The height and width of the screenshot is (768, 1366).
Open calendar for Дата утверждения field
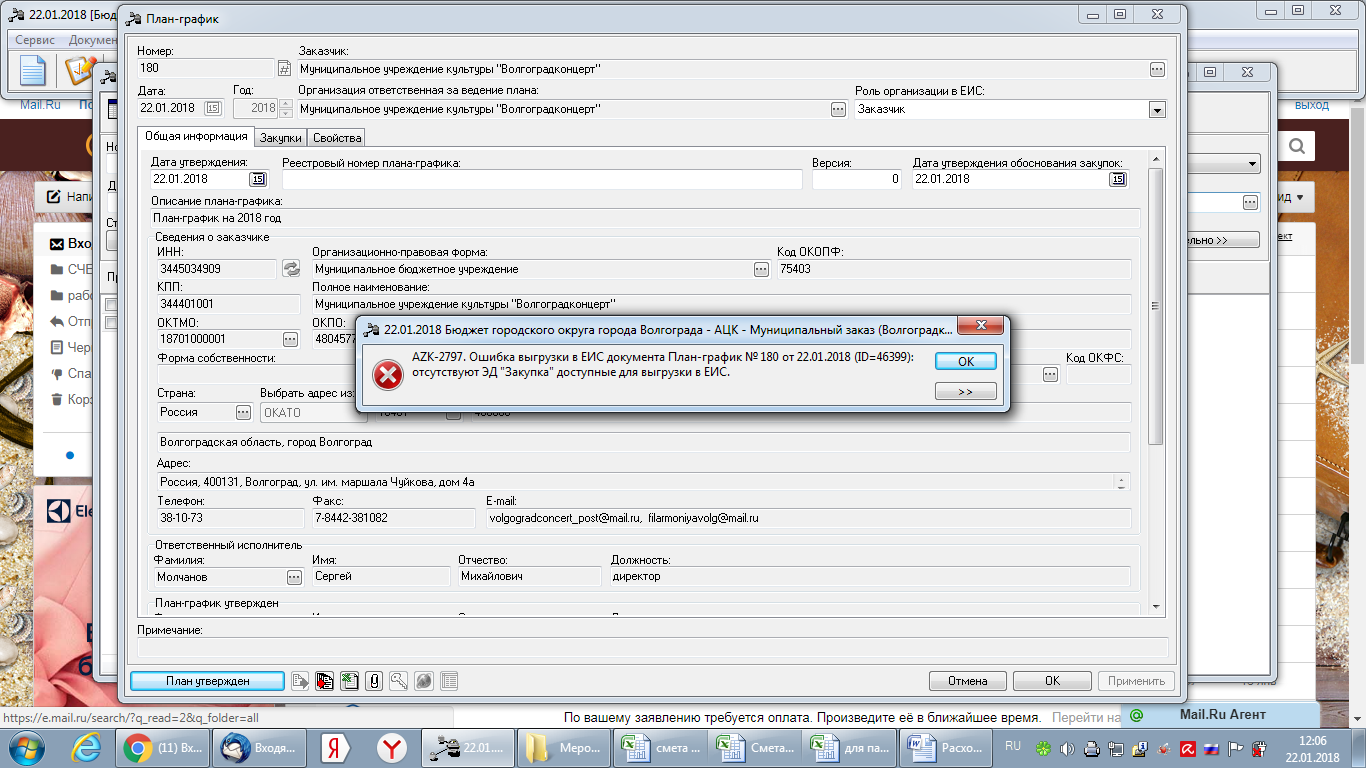pos(258,179)
